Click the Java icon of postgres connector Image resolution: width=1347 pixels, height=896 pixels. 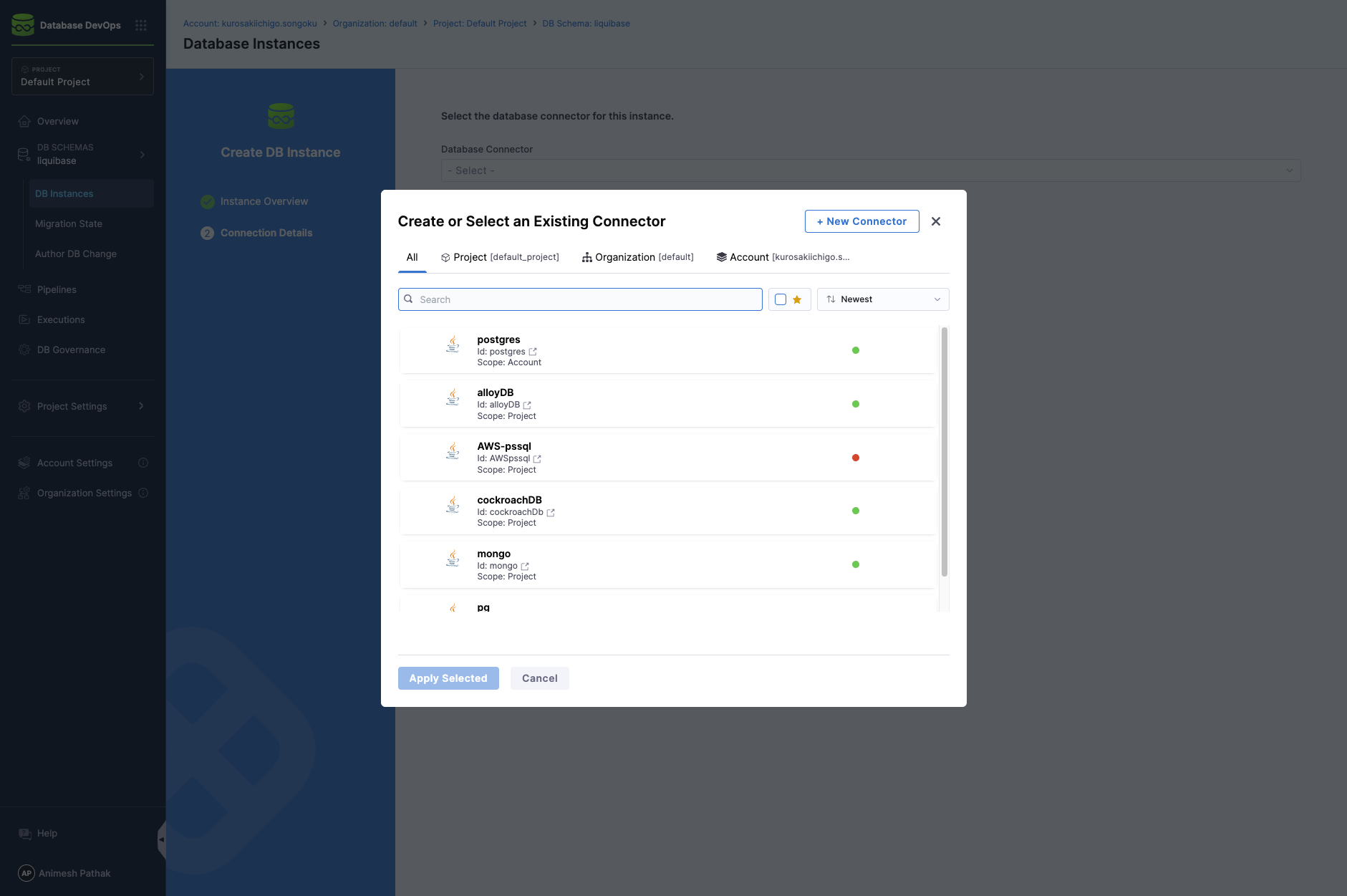tap(453, 345)
